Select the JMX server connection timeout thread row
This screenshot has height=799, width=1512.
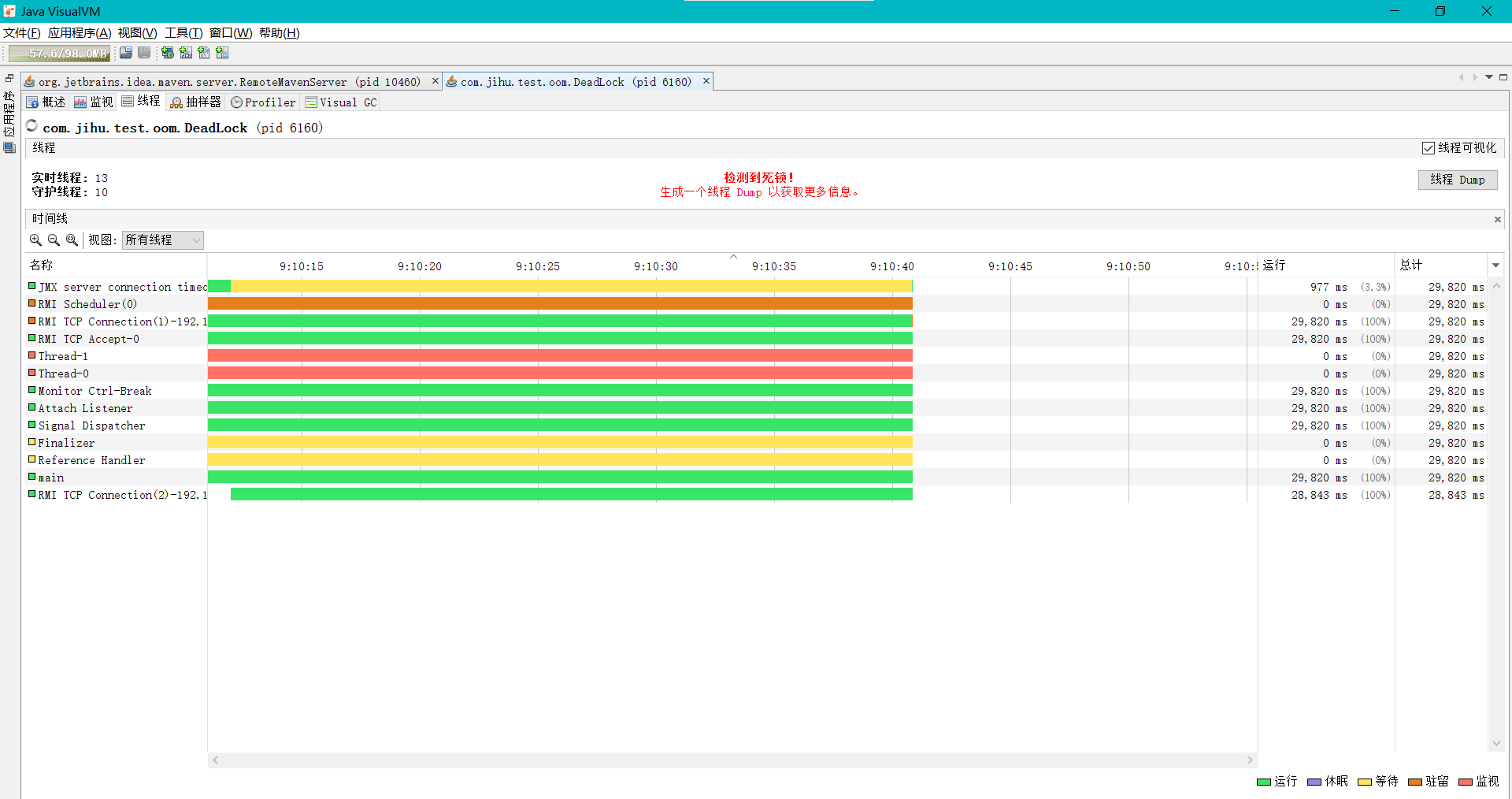pos(756,287)
